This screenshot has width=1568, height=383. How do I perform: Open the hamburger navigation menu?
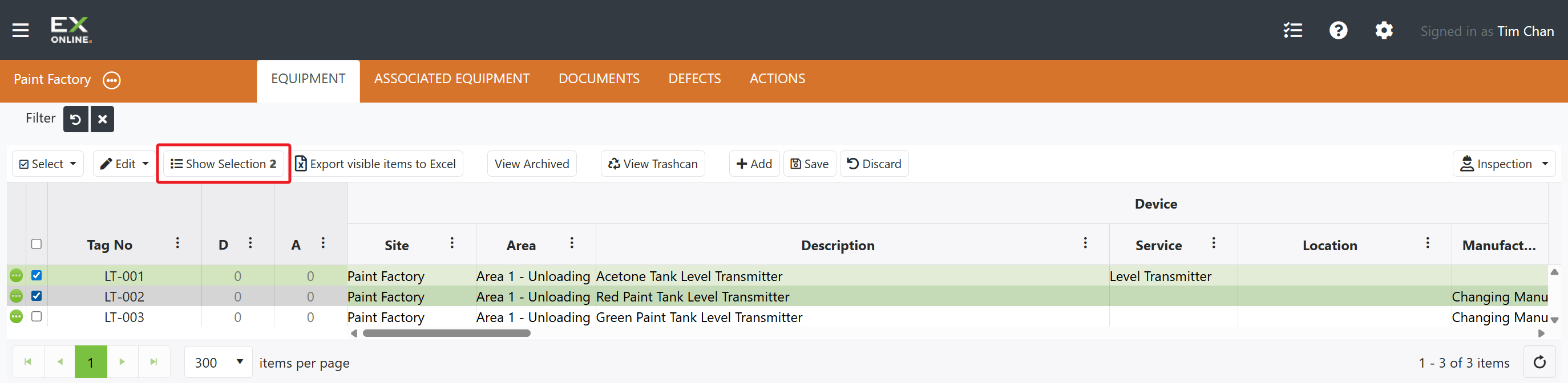coord(21,30)
